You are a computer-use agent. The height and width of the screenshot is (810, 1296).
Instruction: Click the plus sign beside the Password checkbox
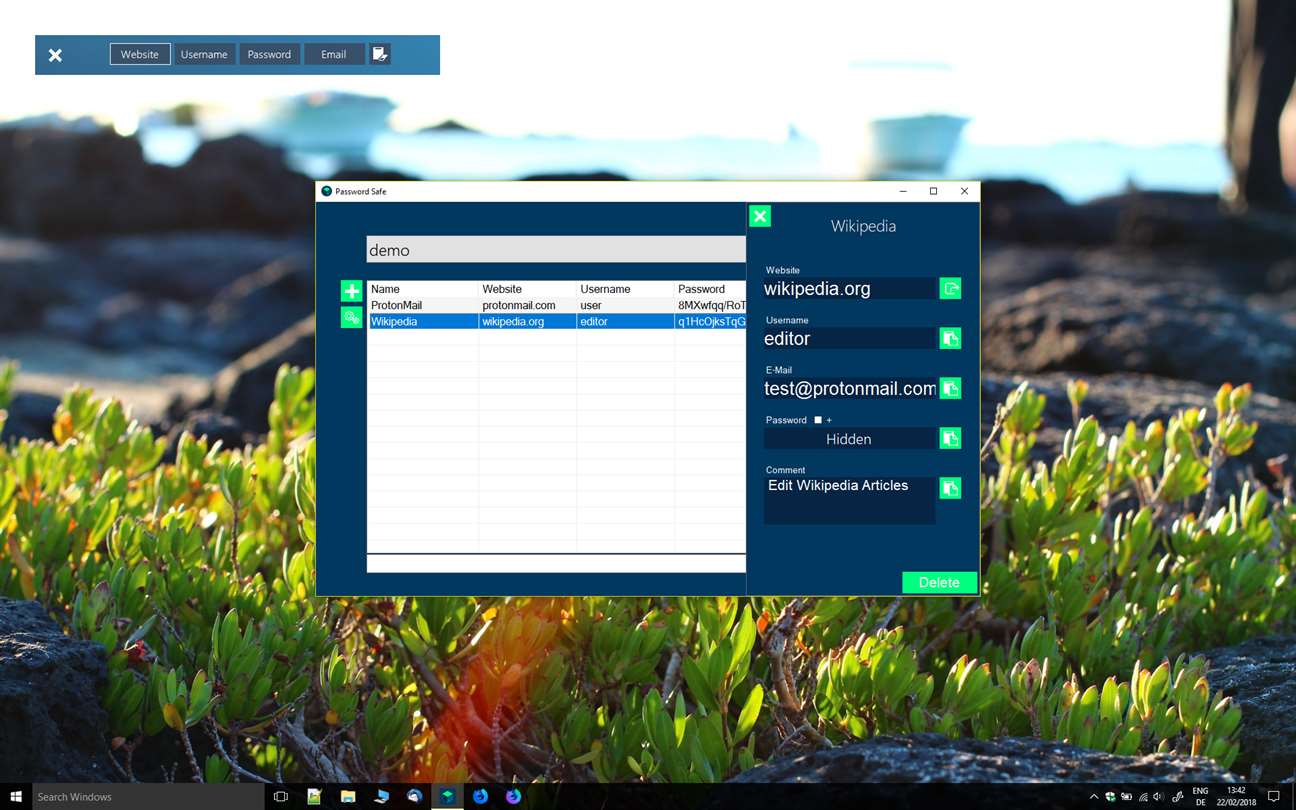tap(829, 420)
